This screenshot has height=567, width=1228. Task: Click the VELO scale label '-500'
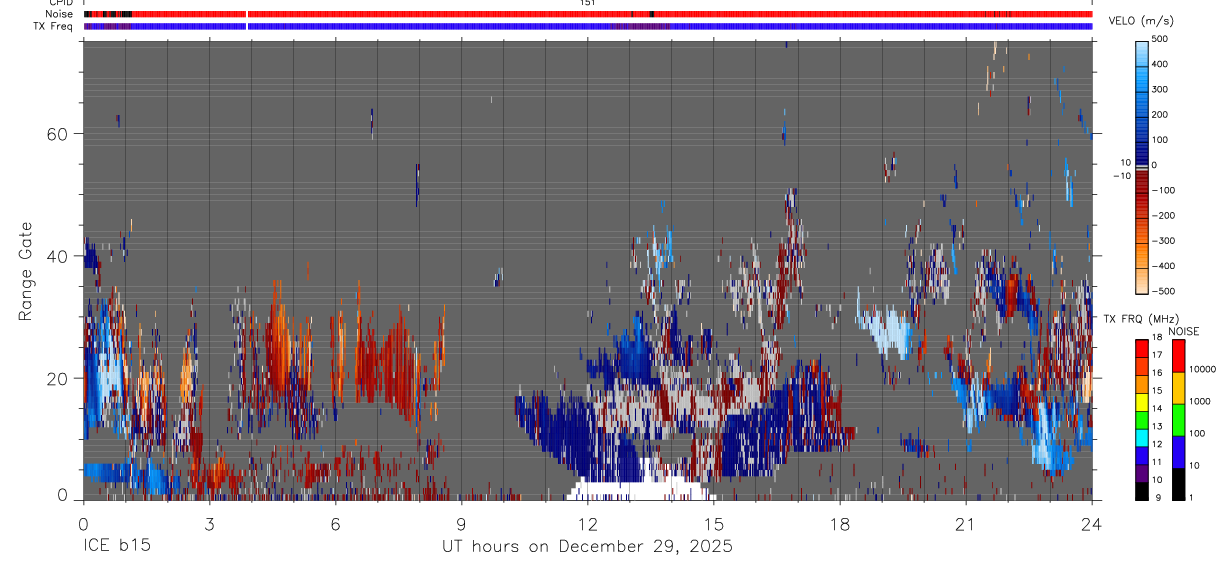(x=1164, y=292)
